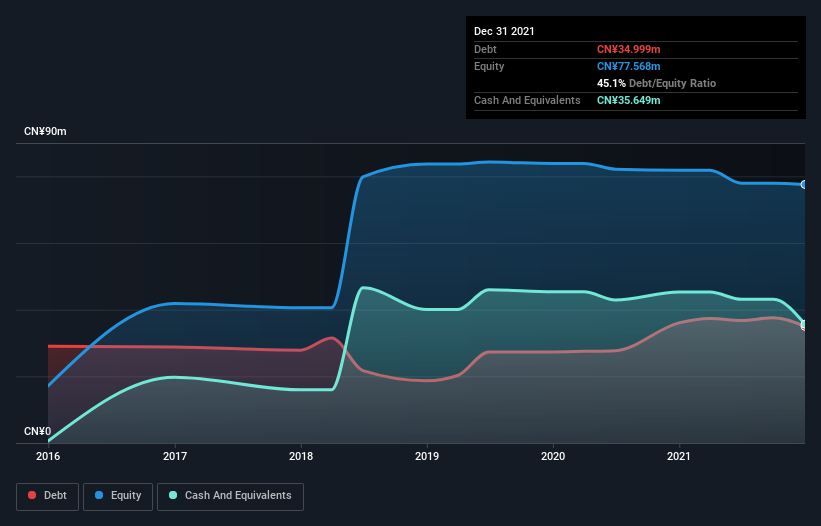Toggle the Equity series legend button
Viewport: 821px width, 526px height.
point(118,496)
